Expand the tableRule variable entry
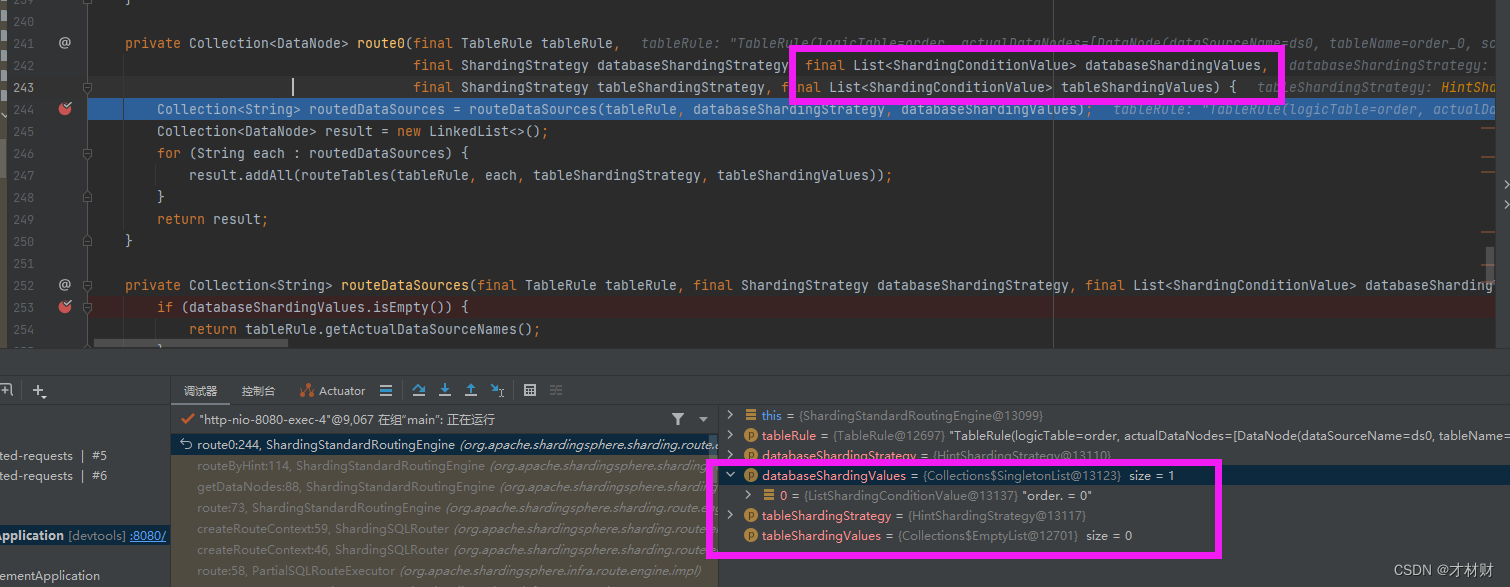Image resolution: width=1510 pixels, height=587 pixels. point(729,435)
